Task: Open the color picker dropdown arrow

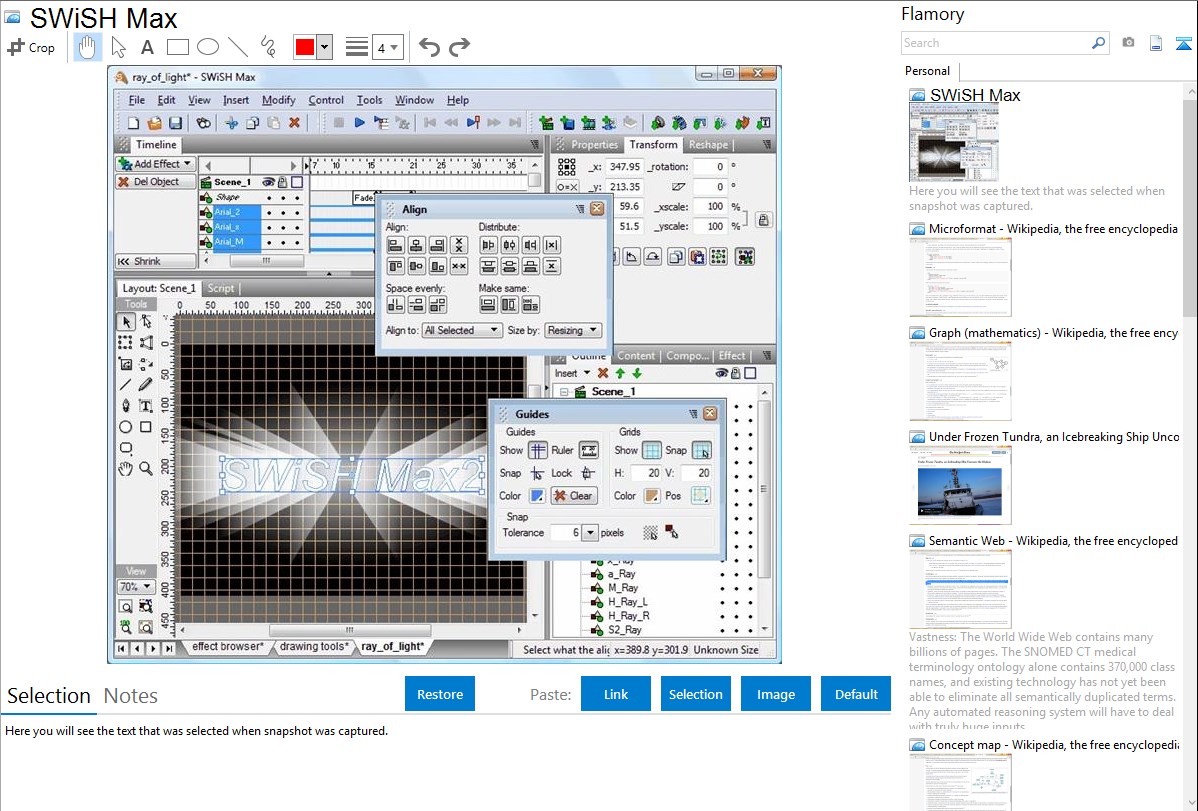Action: 324,47
